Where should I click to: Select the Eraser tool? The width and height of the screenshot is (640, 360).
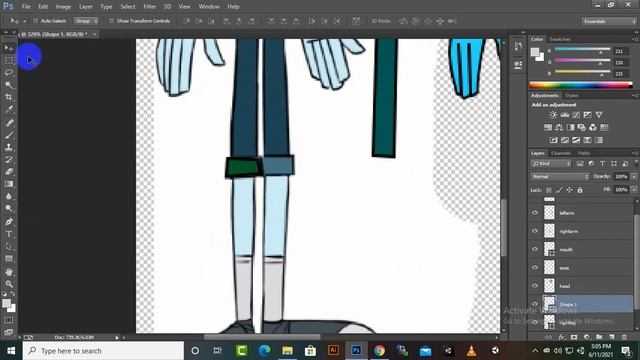click(x=9, y=171)
